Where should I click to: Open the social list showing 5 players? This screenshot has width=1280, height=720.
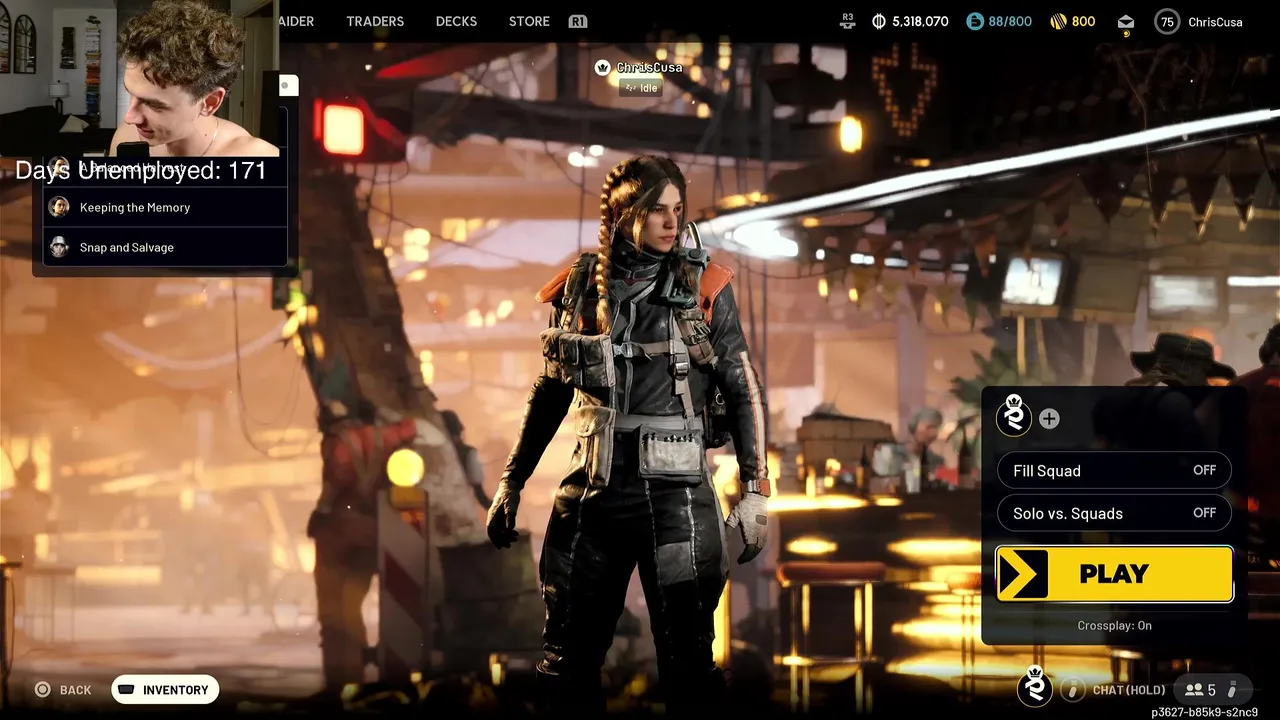pos(1200,690)
